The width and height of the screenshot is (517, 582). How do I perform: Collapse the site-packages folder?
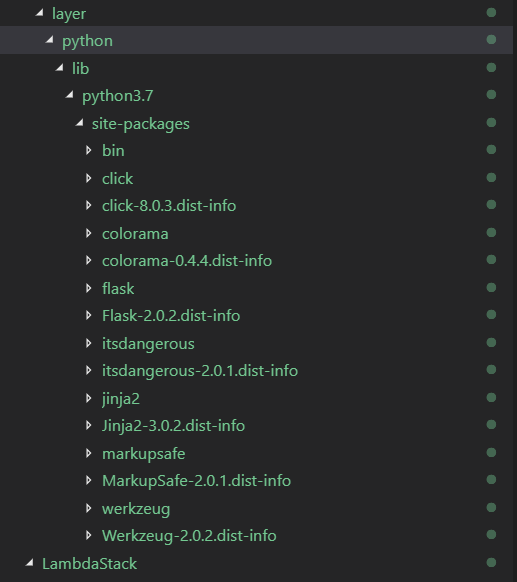click(x=79, y=123)
